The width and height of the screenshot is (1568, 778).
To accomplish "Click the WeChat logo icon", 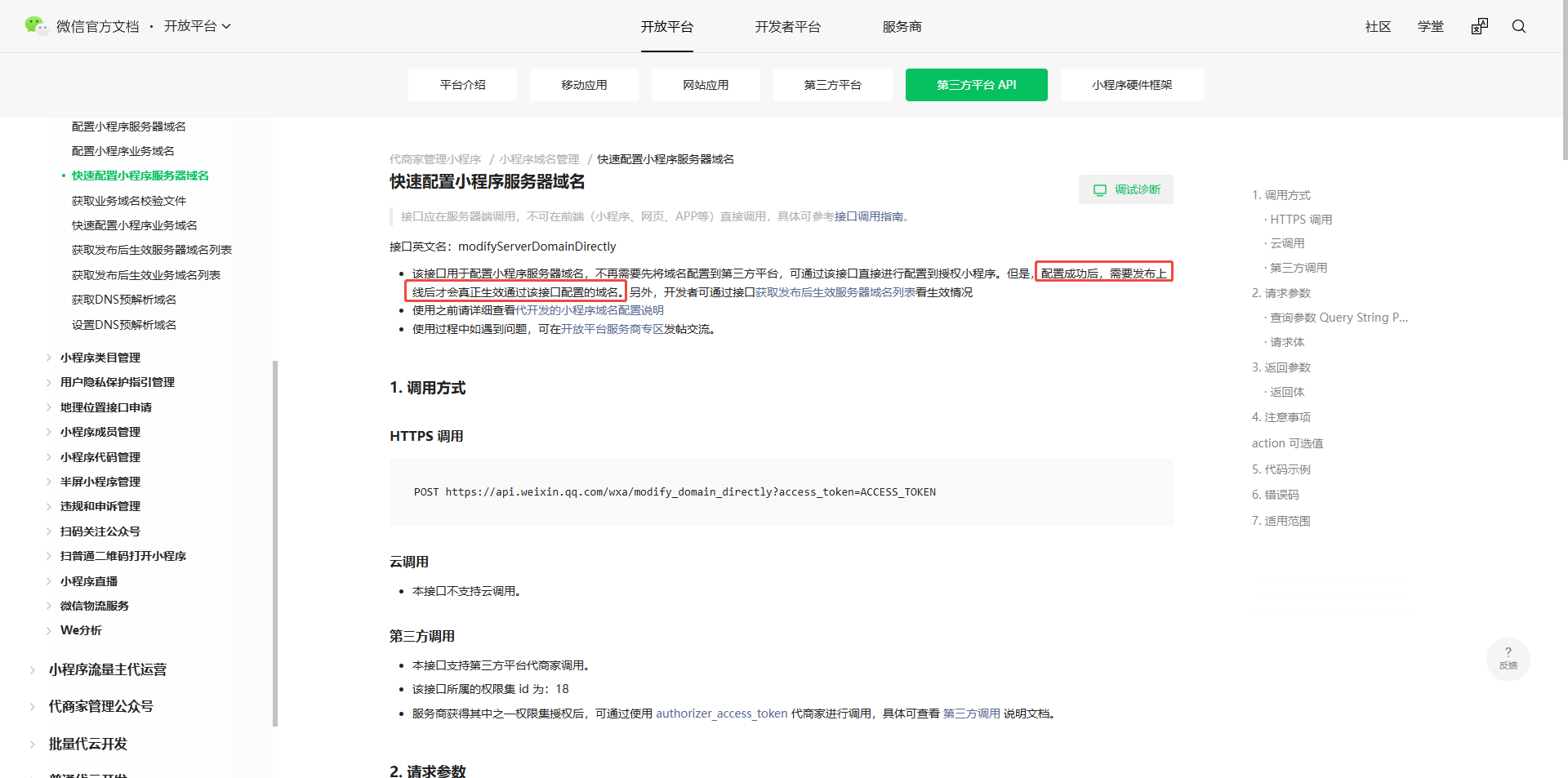I will coord(36,26).
